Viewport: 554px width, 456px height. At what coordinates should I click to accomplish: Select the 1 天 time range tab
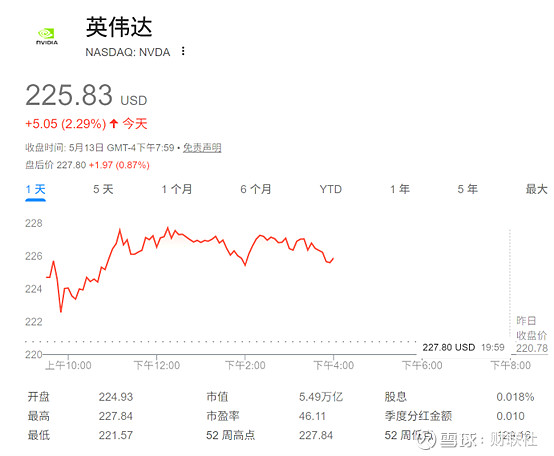point(35,189)
